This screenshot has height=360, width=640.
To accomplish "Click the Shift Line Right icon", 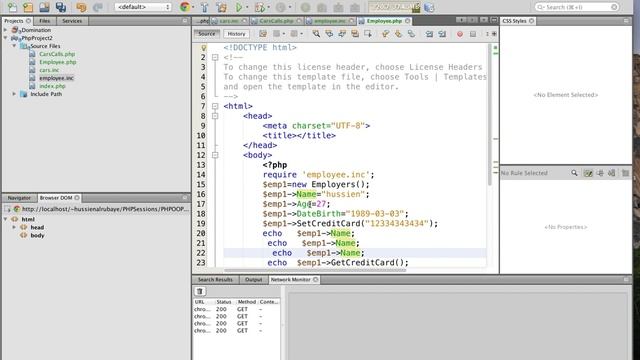I will (442, 34).
